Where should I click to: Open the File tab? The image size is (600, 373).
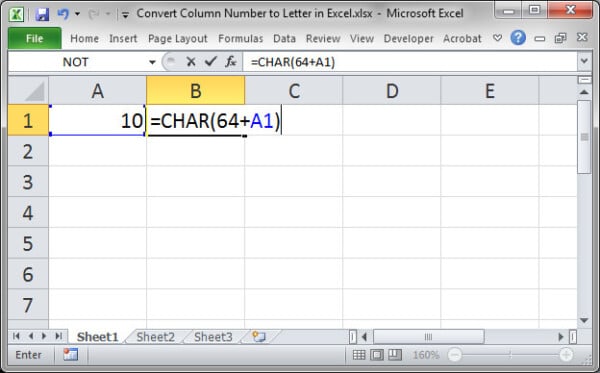click(34, 38)
